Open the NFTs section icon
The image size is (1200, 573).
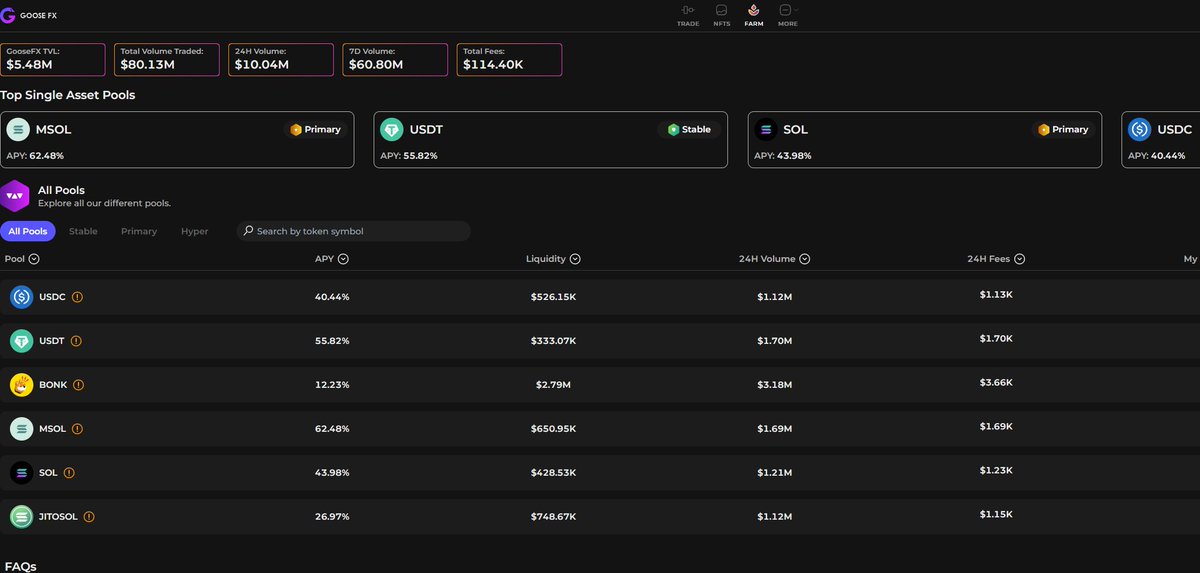click(x=721, y=10)
